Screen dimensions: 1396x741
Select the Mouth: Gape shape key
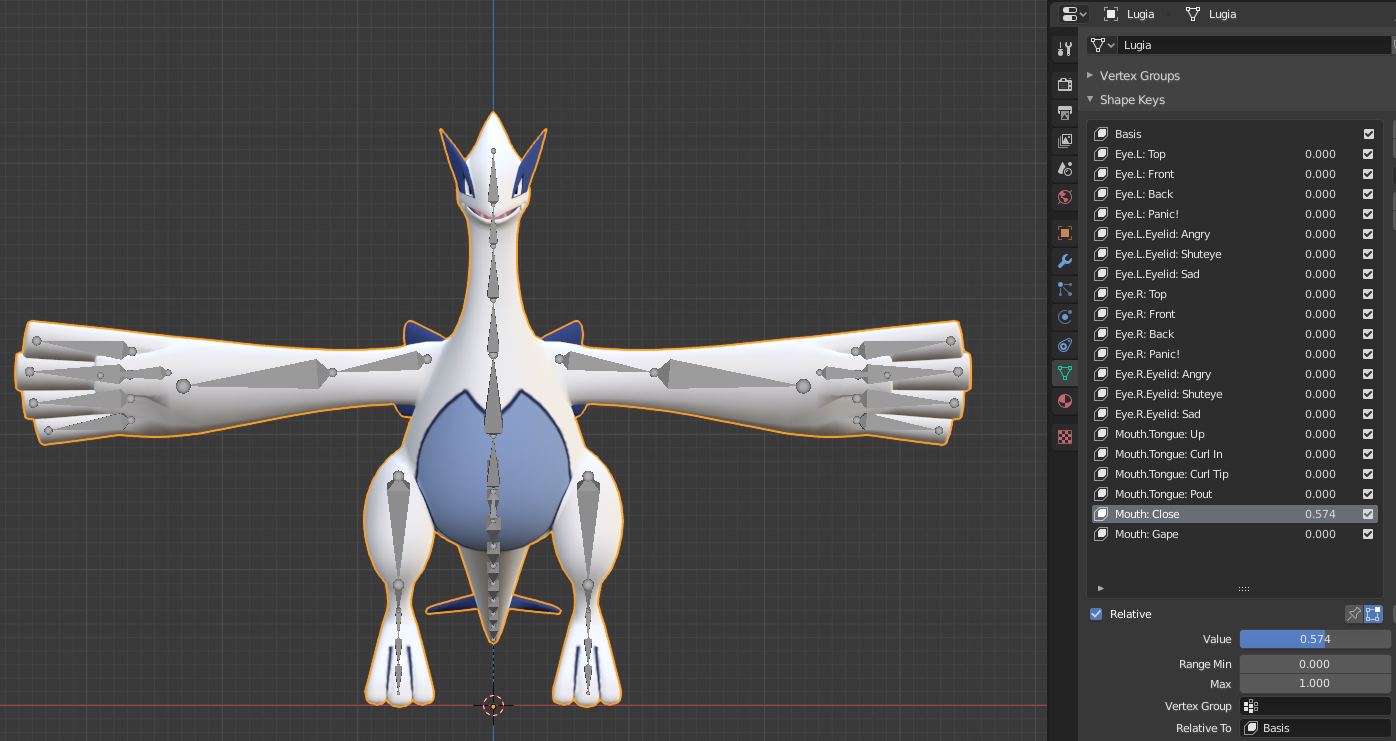1200,533
